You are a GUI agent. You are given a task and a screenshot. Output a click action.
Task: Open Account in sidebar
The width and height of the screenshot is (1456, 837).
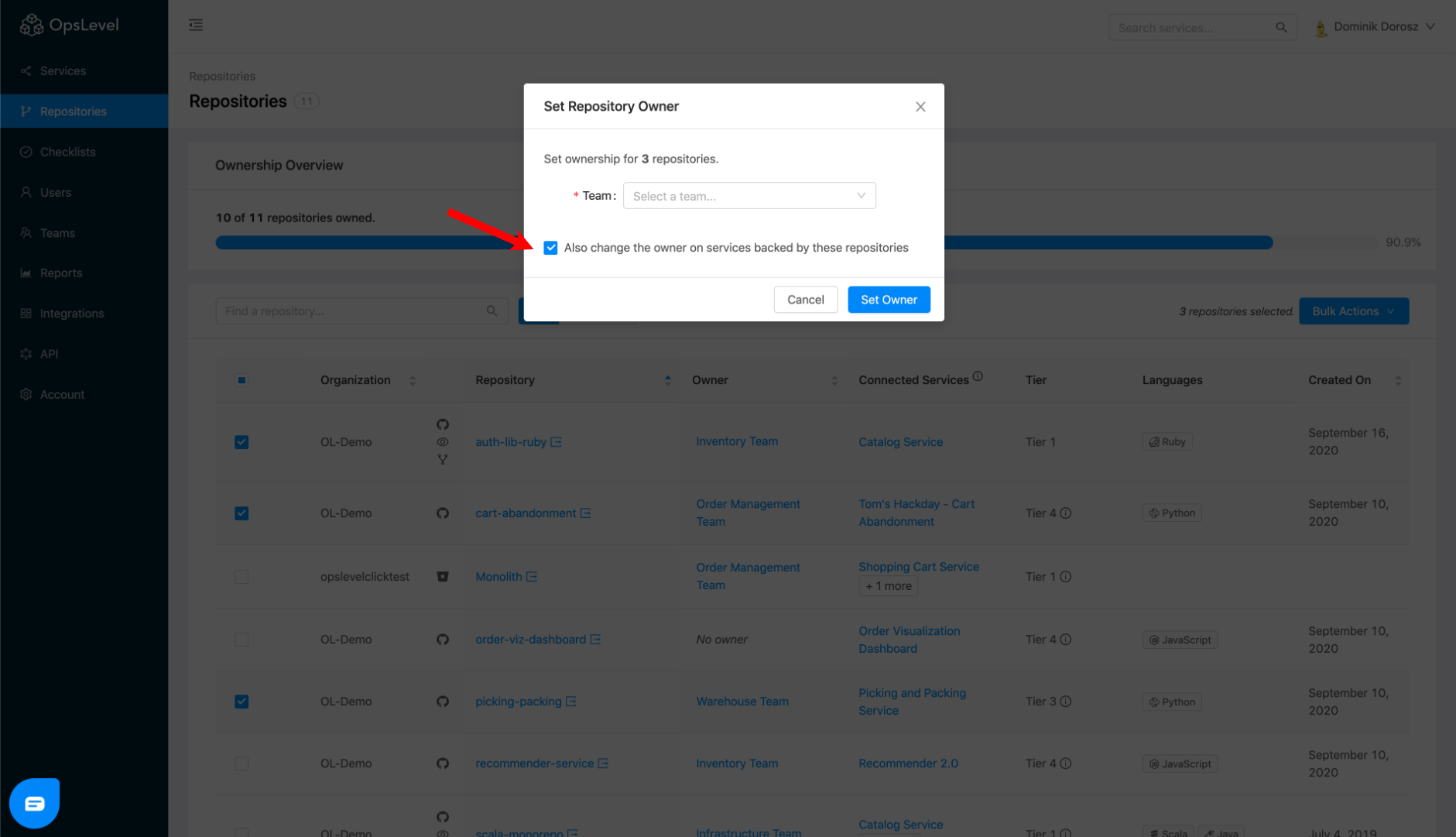(x=84, y=395)
